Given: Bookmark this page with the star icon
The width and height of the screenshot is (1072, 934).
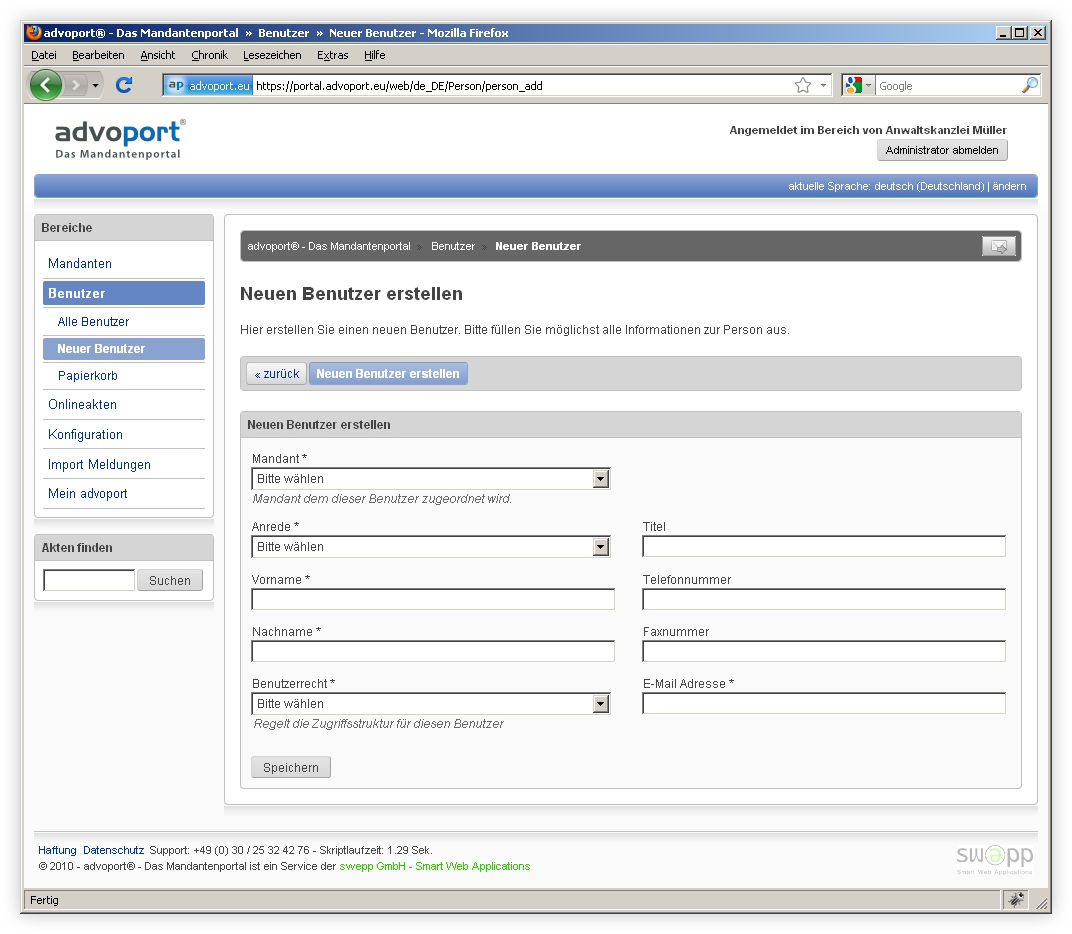Looking at the screenshot, I should click(x=803, y=85).
